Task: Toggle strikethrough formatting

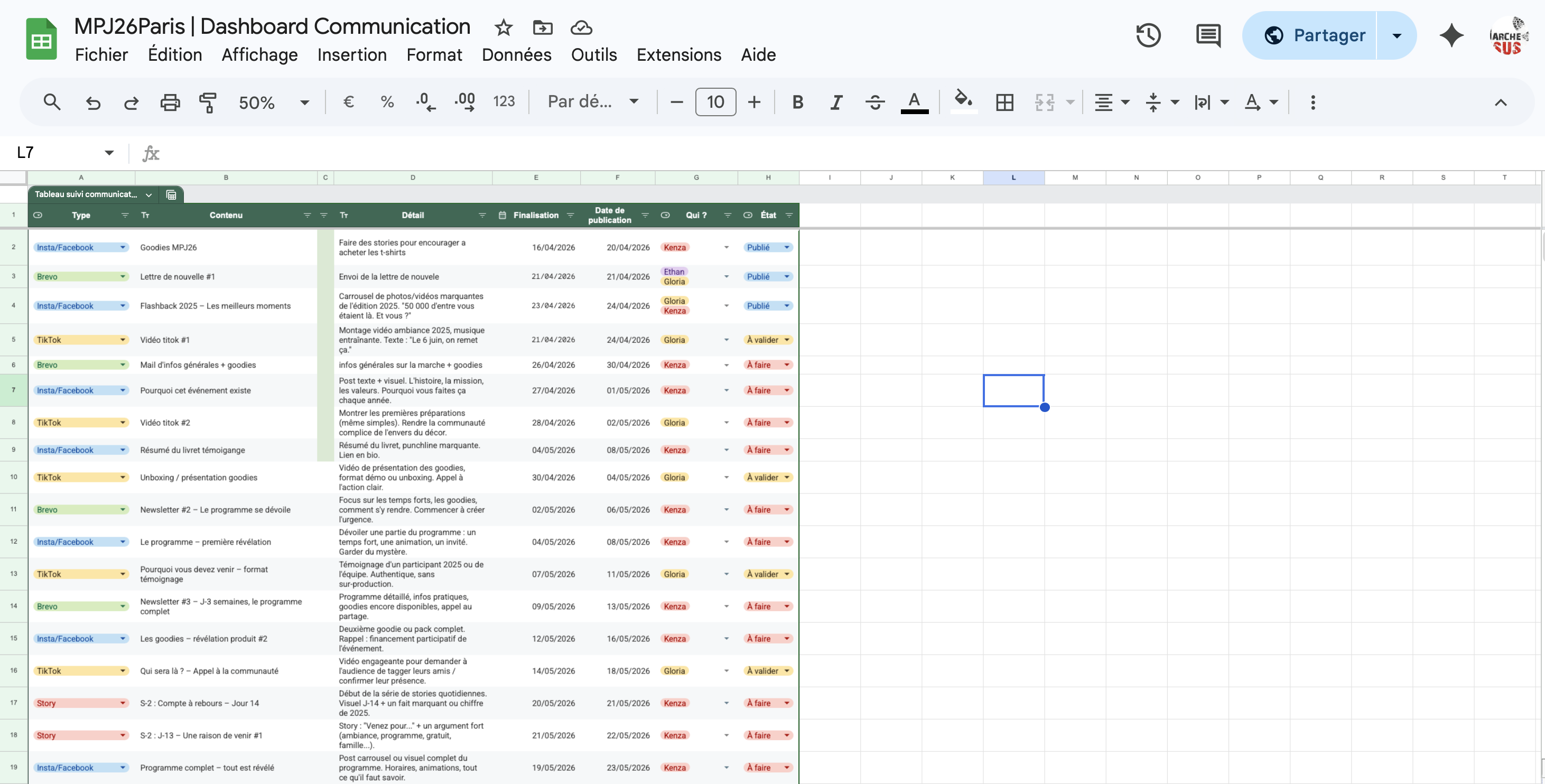Action: [x=875, y=102]
